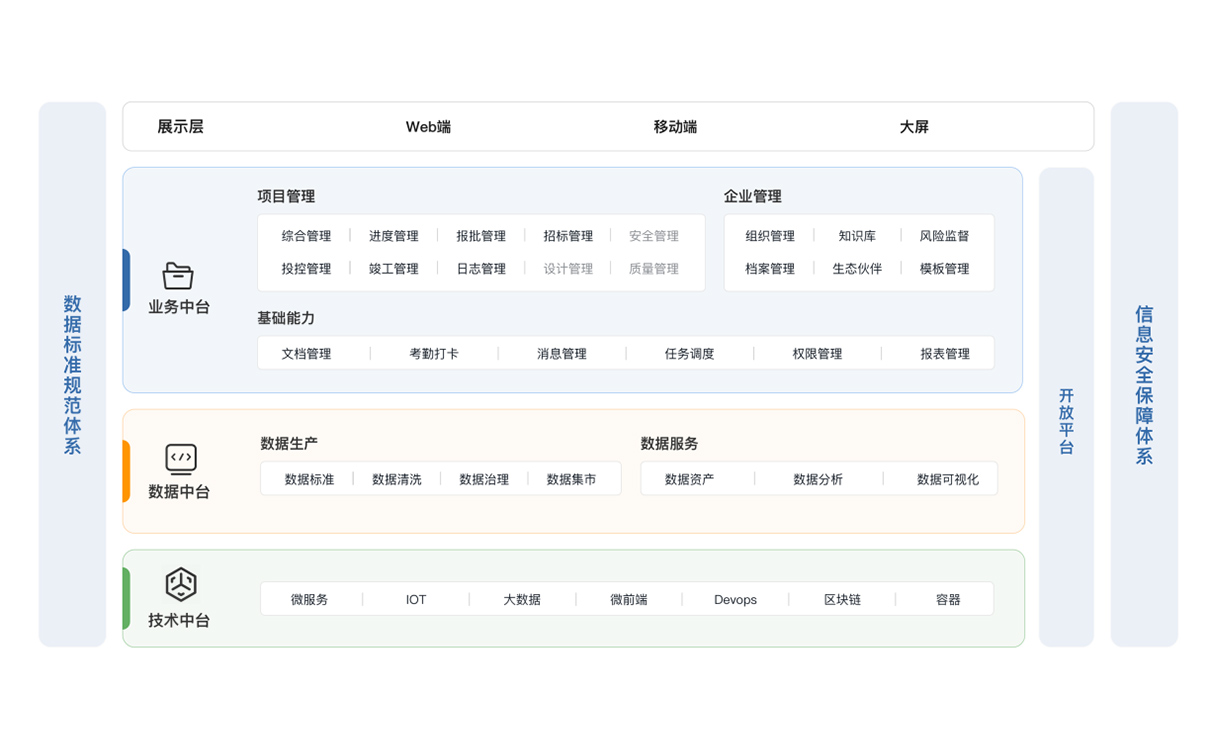Select the grayed-out 安全管理 item
The image size is (1210, 750).
(x=654, y=236)
